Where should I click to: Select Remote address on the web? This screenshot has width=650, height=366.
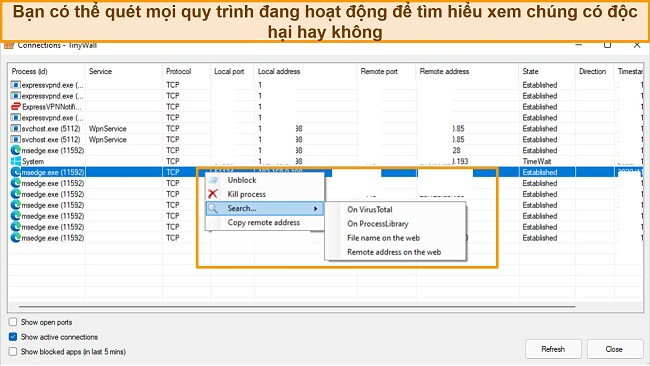point(395,252)
